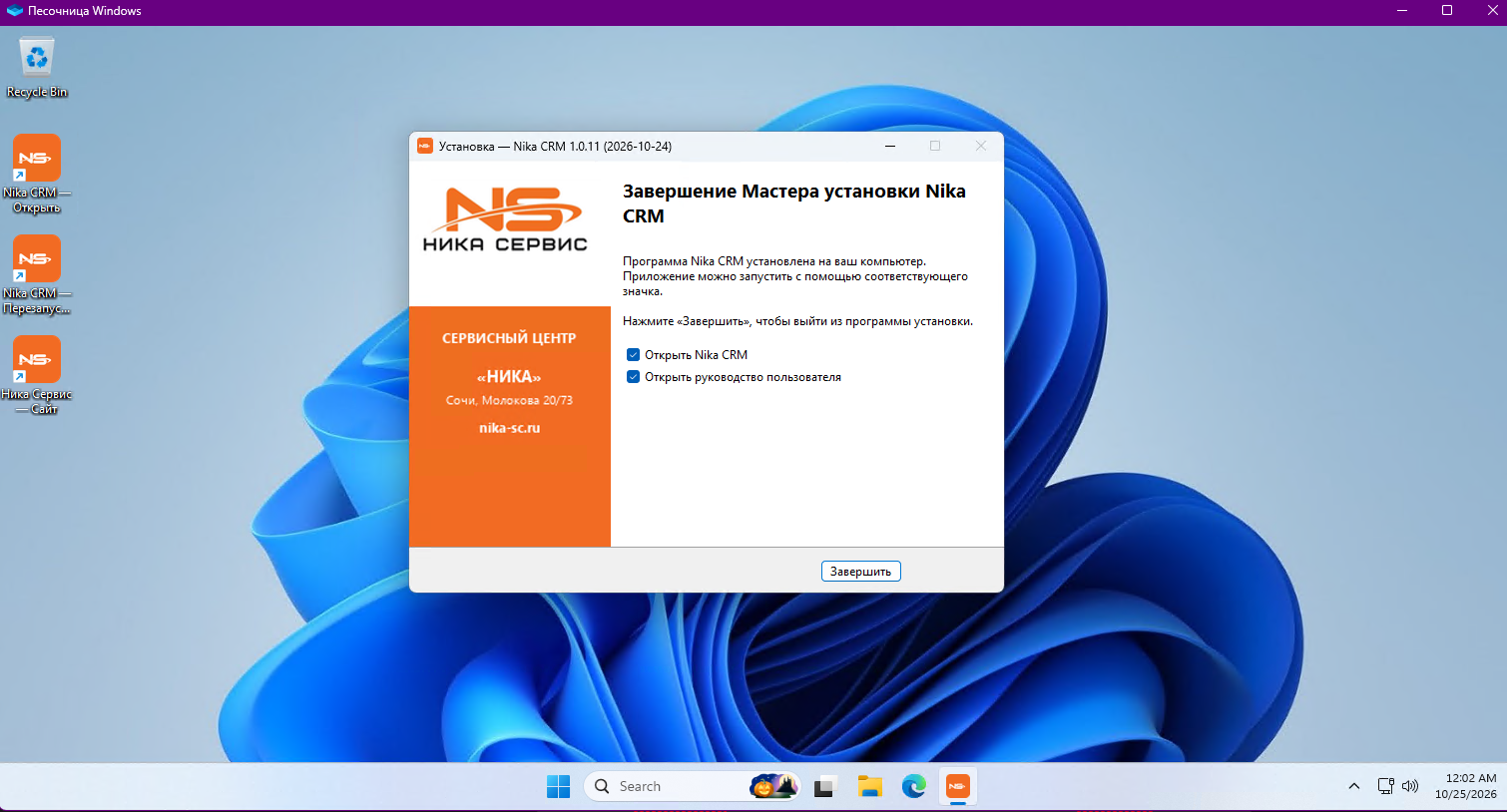The height and width of the screenshot is (812, 1507).
Task: Close the Nika CRM installer window
Action: [x=981, y=146]
